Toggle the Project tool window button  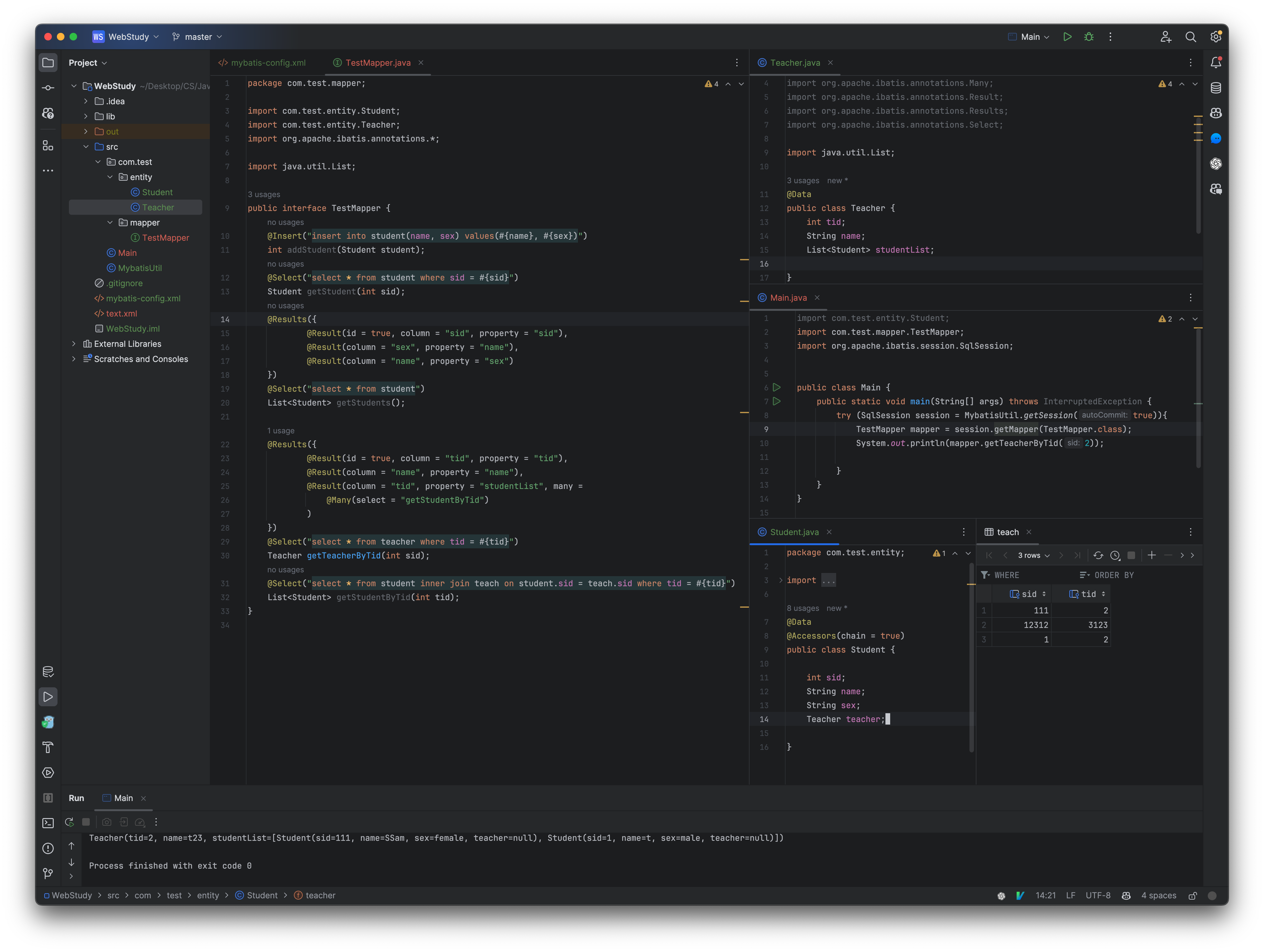[x=48, y=63]
